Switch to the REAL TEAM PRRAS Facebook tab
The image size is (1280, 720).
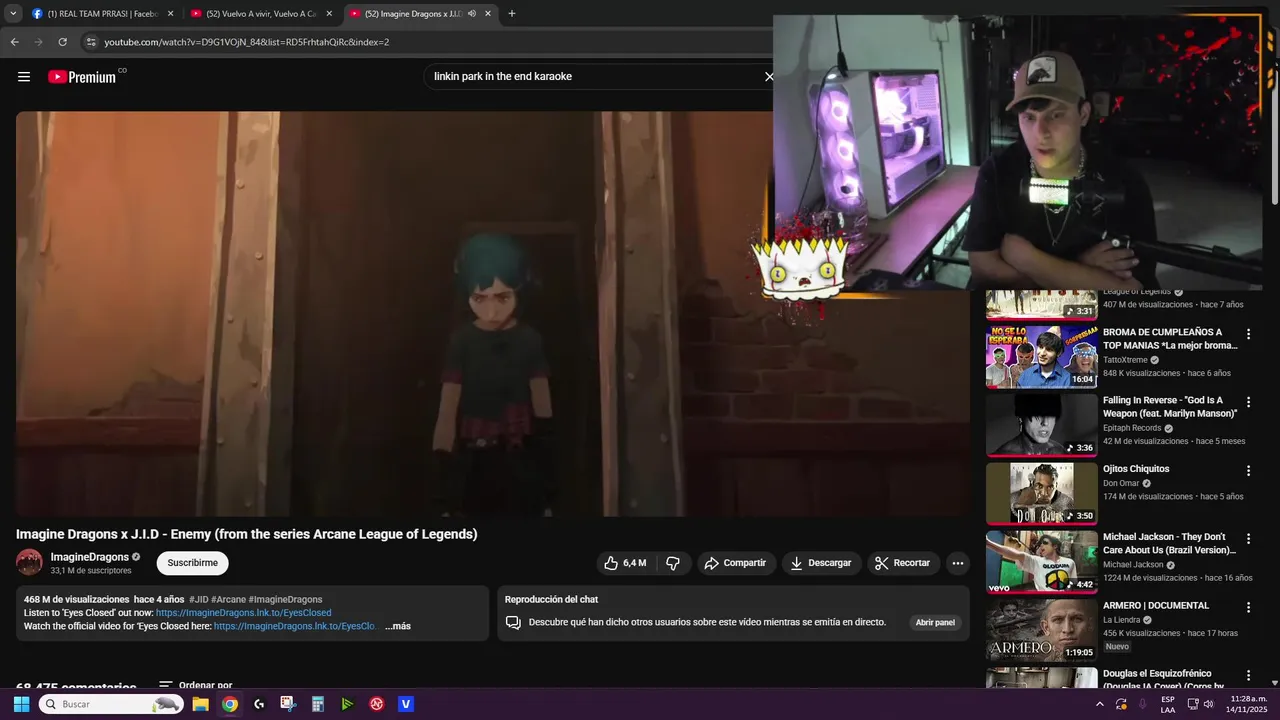(x=103, y=14)
